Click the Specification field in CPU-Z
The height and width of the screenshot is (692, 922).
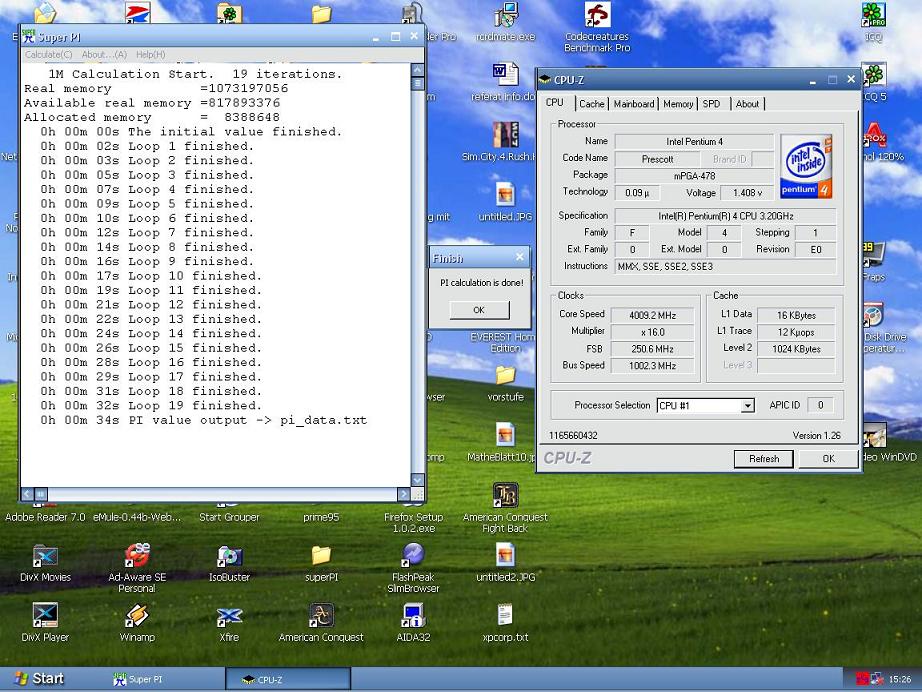click(x=726, y=216)
